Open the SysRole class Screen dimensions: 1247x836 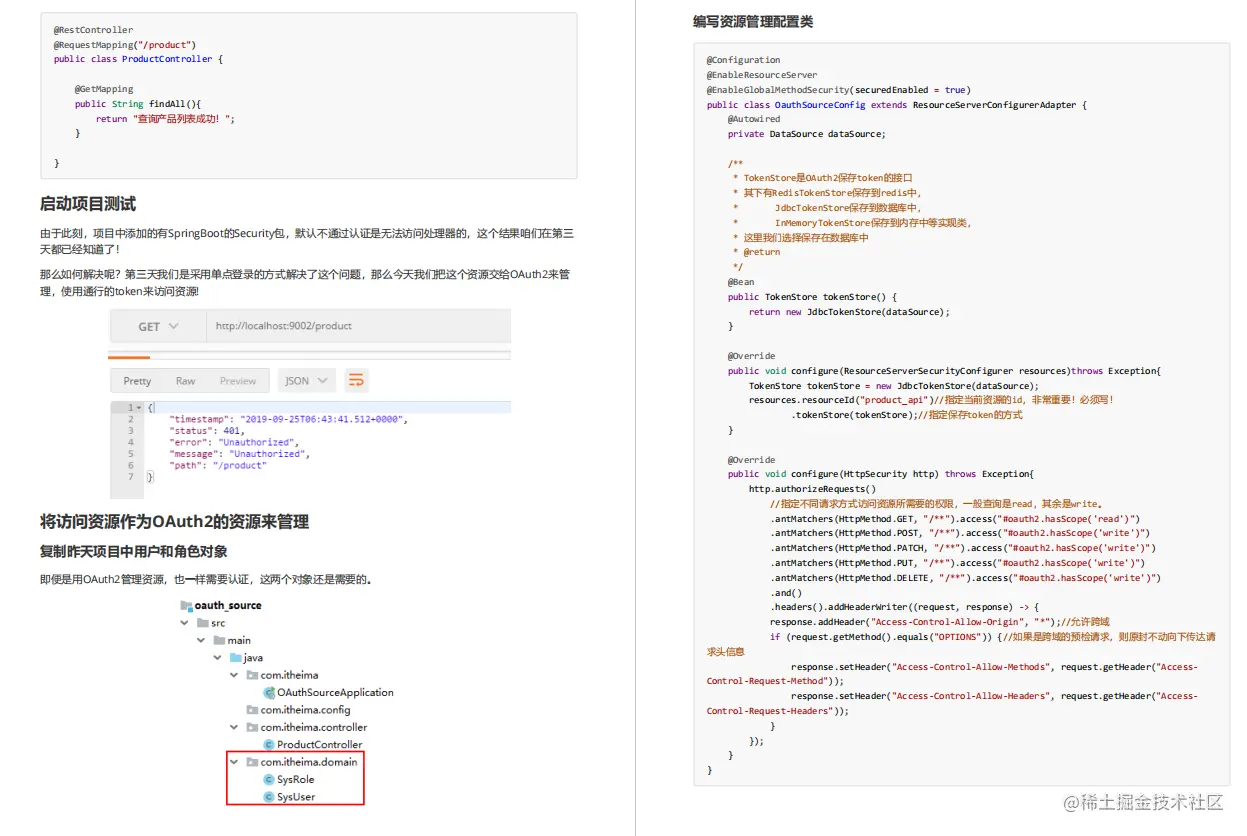[x=293, y=779]
